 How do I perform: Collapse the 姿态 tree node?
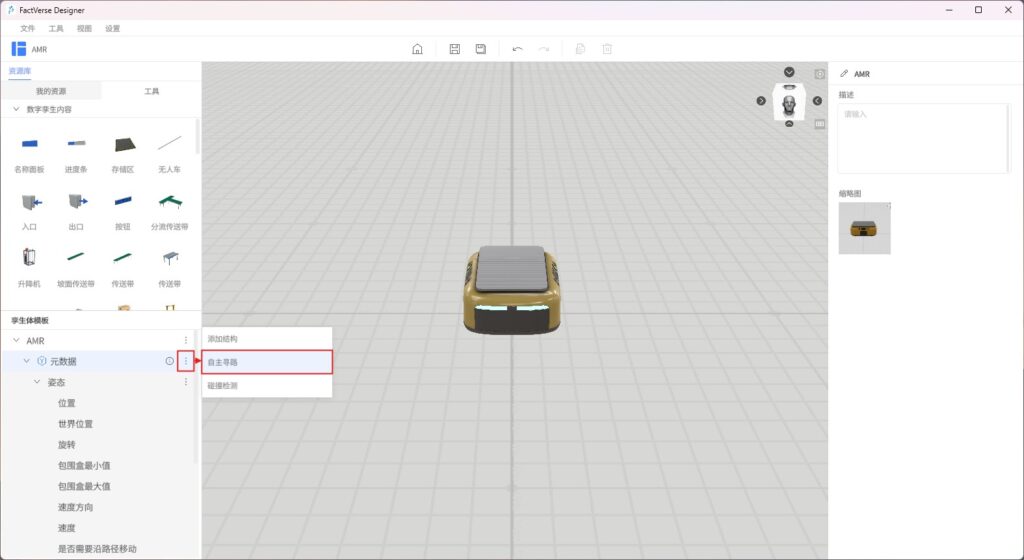[x=37, y=382]
